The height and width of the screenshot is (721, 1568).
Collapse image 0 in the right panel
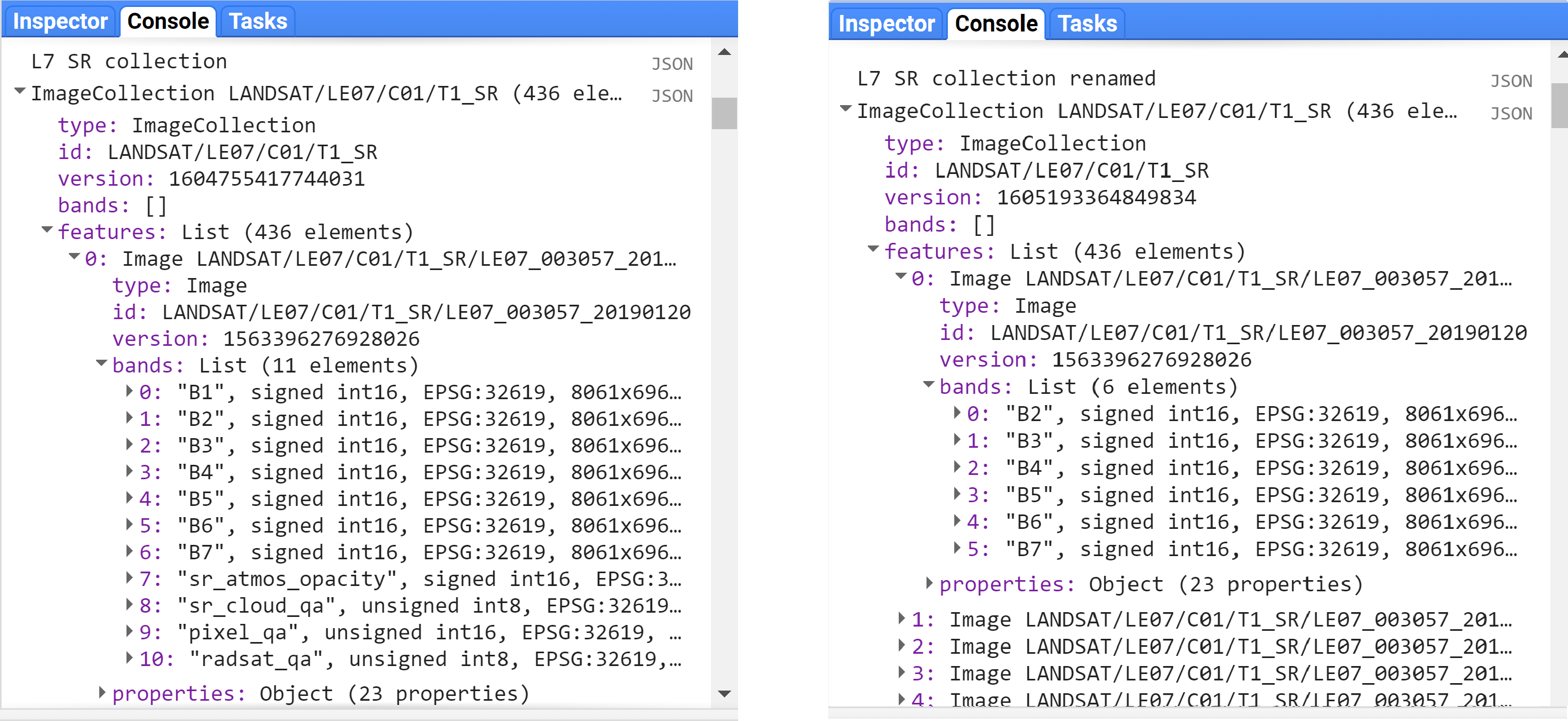(901, 276)
